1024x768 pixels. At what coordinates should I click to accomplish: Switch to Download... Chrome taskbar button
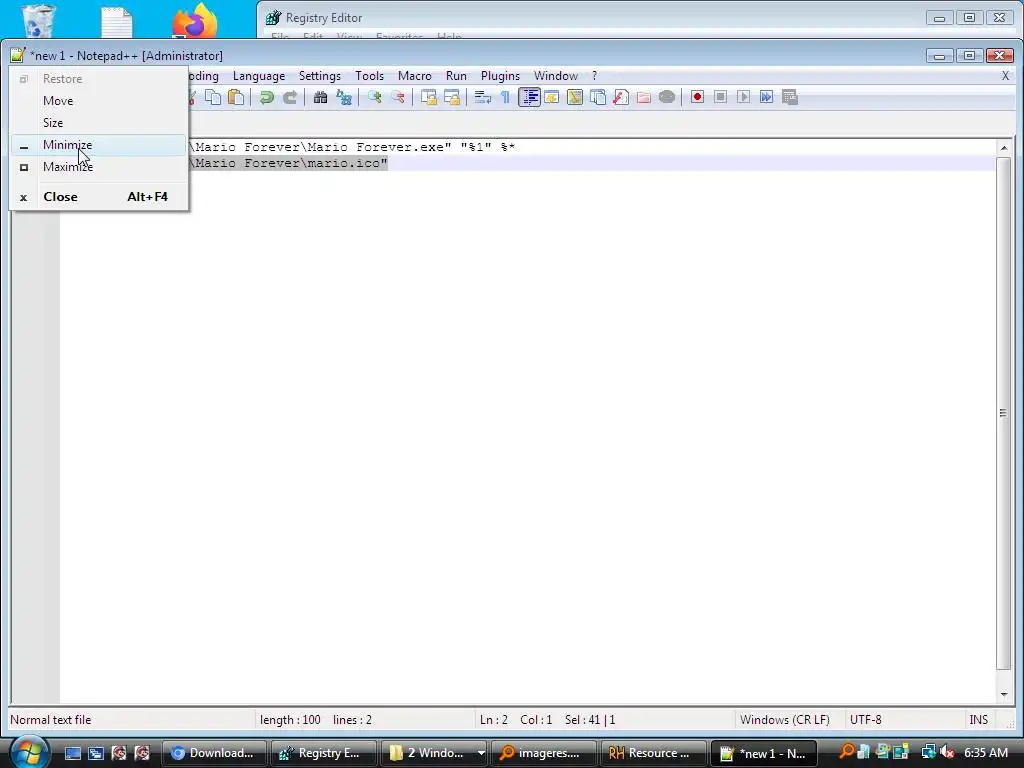pyautogui.click(x=214, y=753)
